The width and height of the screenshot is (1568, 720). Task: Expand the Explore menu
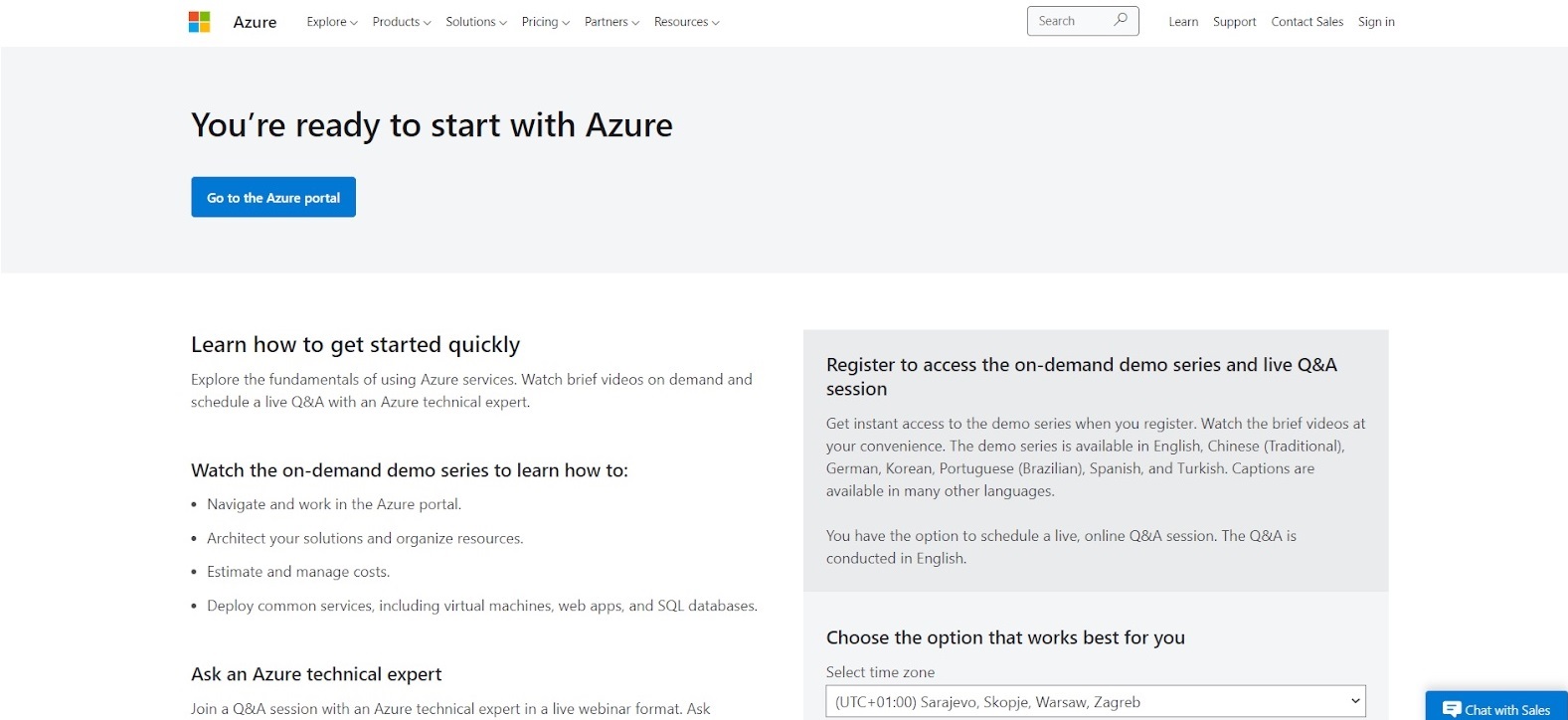(x=331, y=22)
